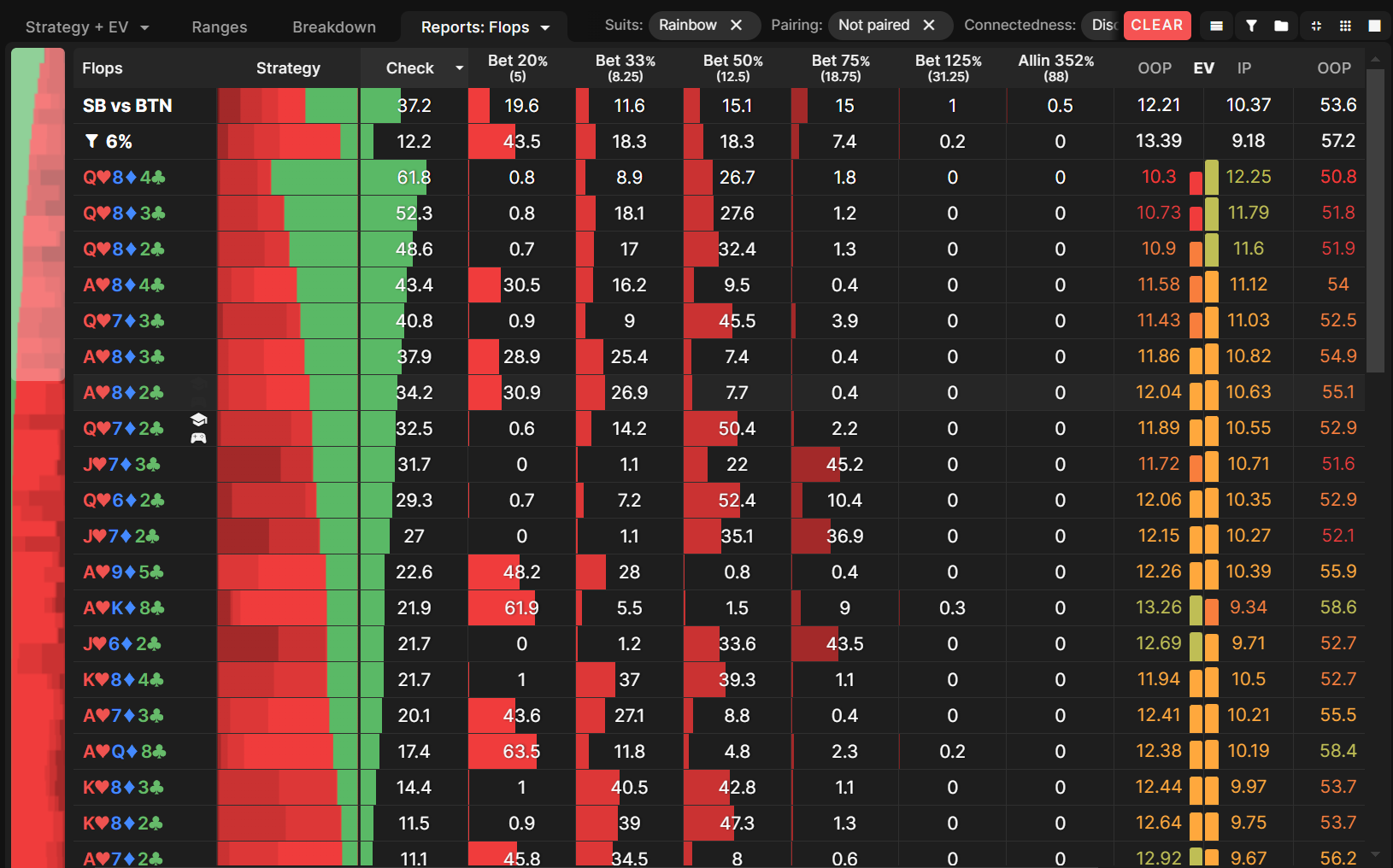1393x868 pixels.
Task: Remove the Rainbow suits filter
Action: pos(736,26)
